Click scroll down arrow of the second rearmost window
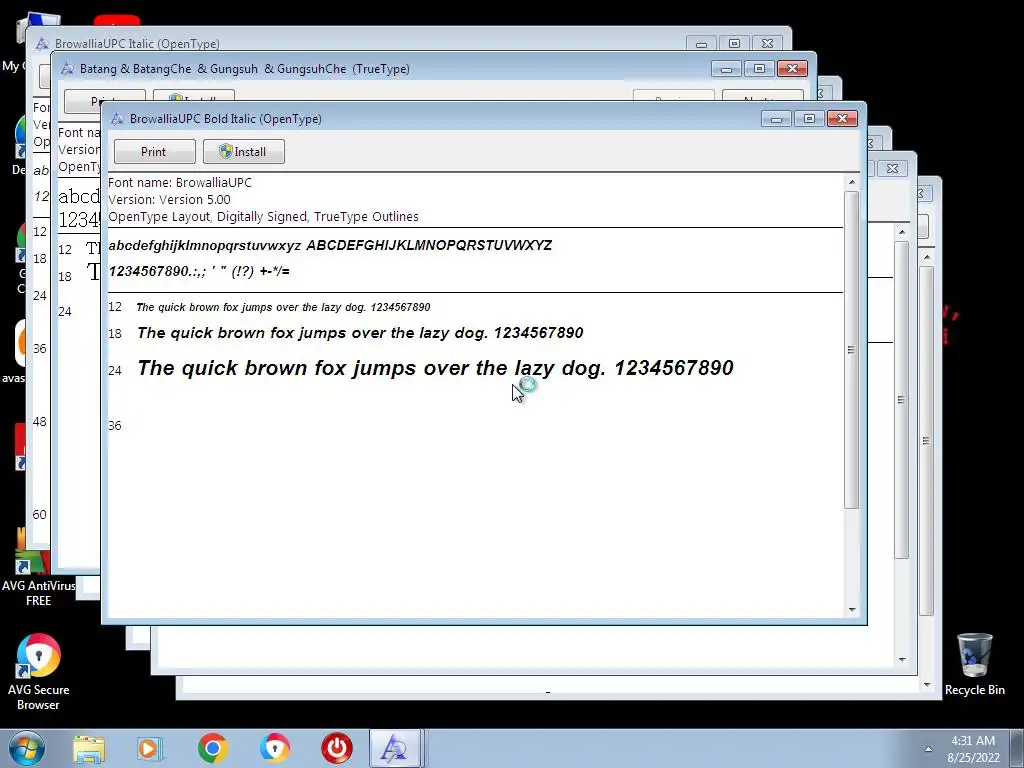The image size is (1024, 768). (902, 660)
